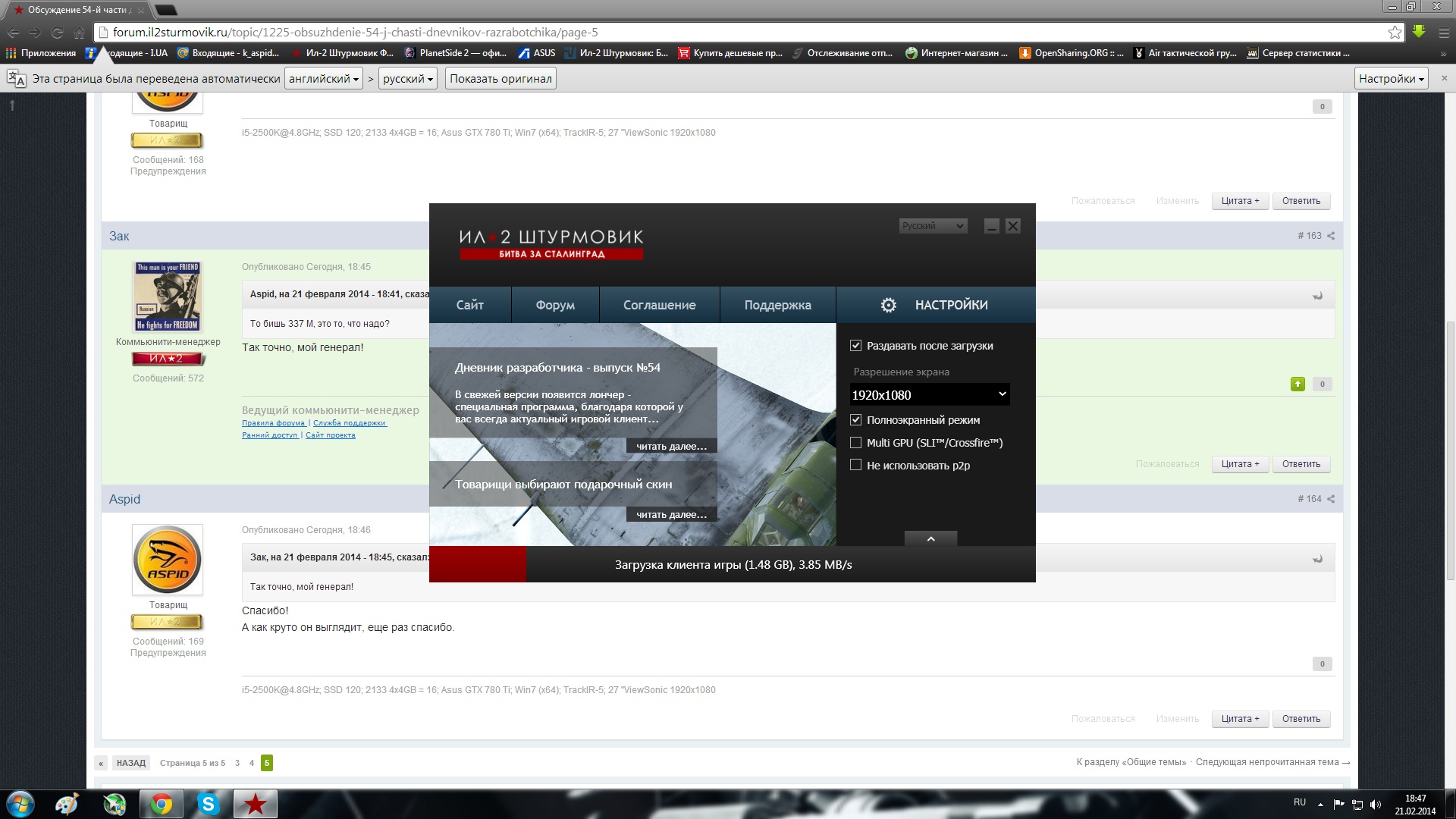
Task: Open Windows Start menu orb
Action: [20, 804]
